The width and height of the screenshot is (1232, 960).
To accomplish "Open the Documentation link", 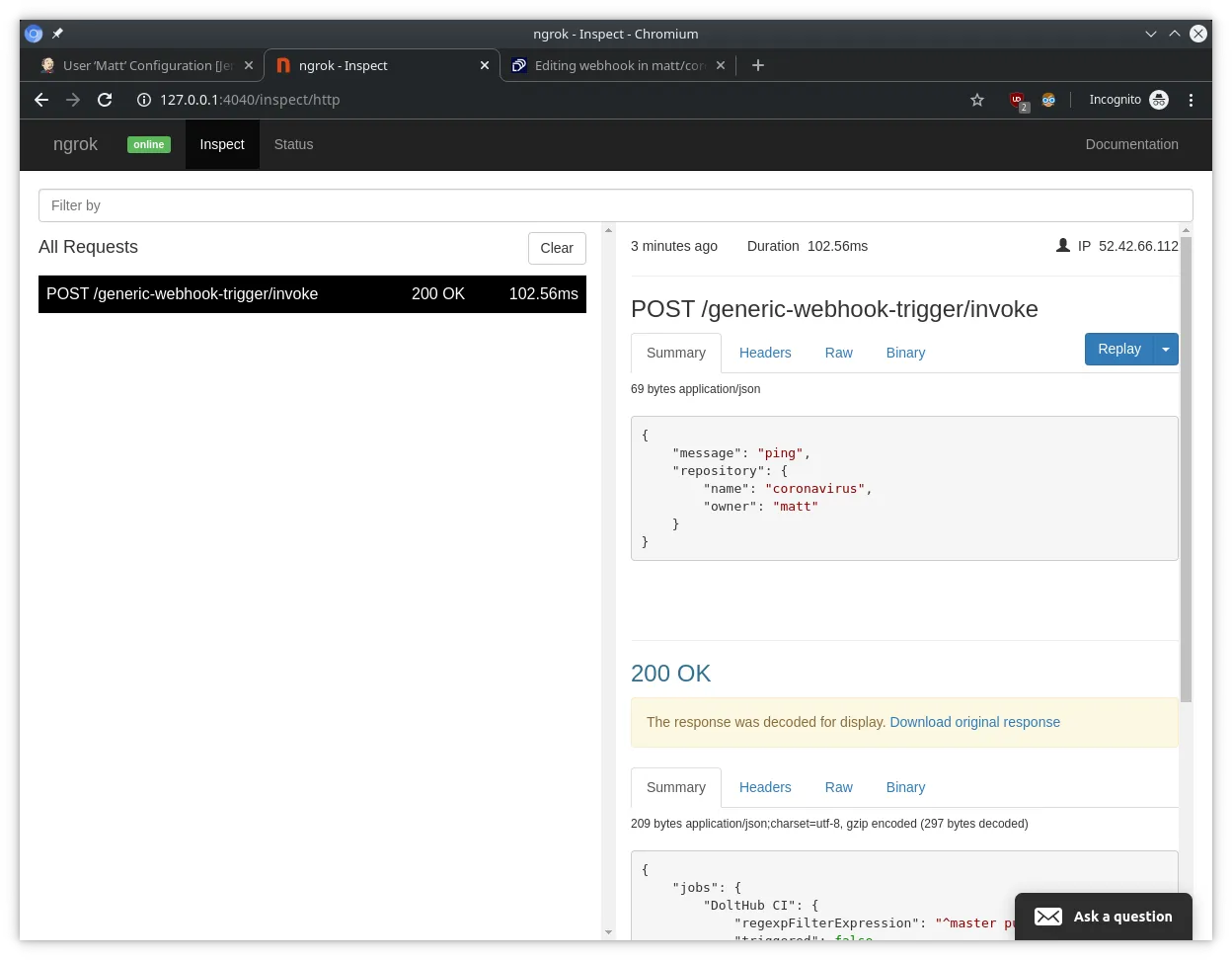I will click(1131, 144).
